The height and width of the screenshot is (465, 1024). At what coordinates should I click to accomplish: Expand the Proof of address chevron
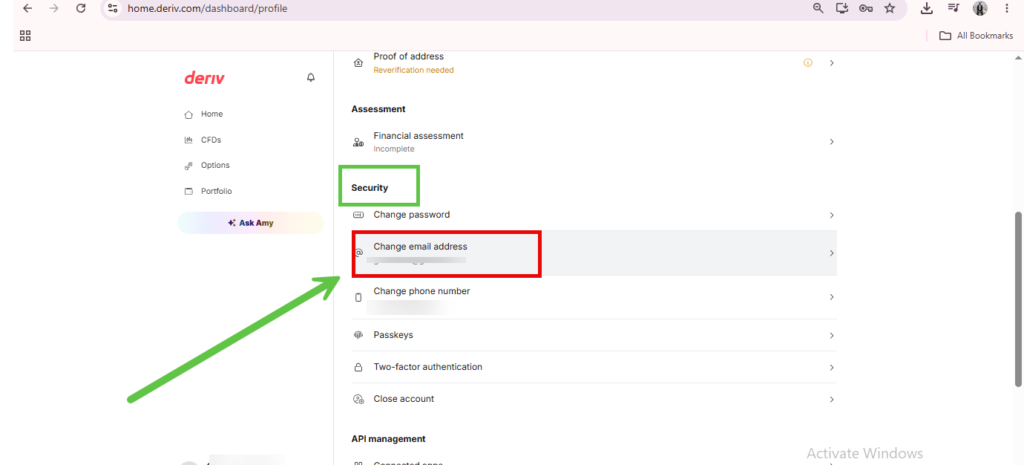pos(831,63)
